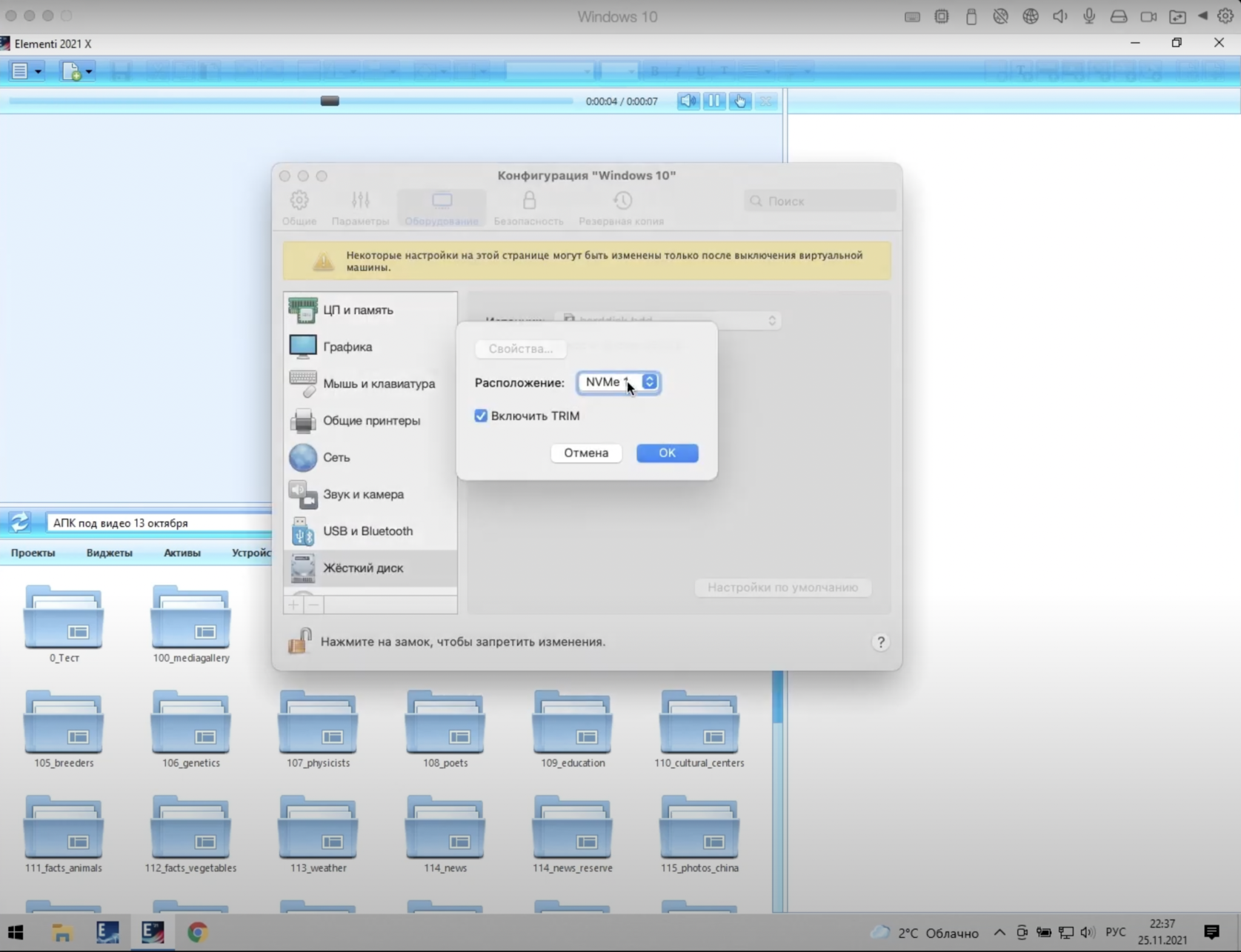
Task: Switch to the Резервная копия tab
Action: [622, 208]
